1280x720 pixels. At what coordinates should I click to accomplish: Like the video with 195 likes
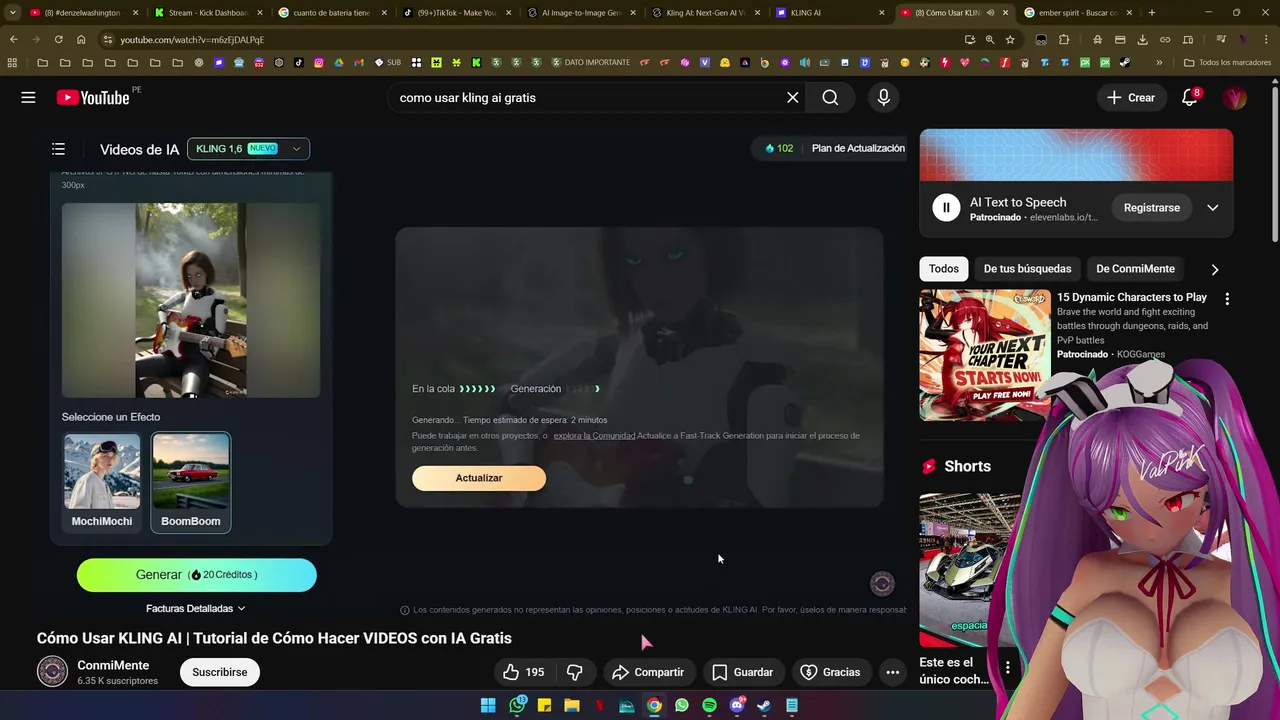pyautogui.click(x=523, y=672)
